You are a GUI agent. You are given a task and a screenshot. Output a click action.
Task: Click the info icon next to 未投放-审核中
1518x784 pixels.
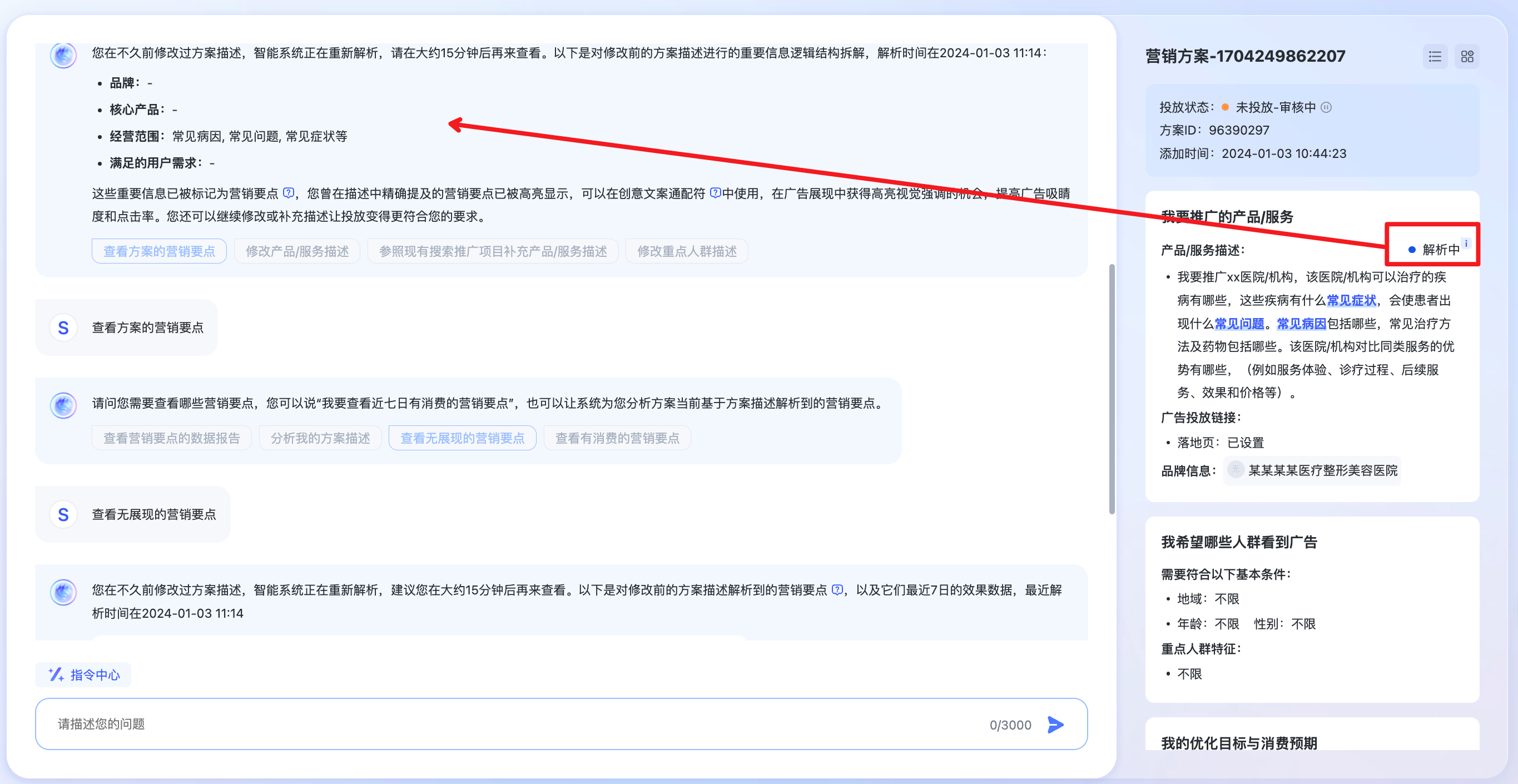pos(1326,107)
